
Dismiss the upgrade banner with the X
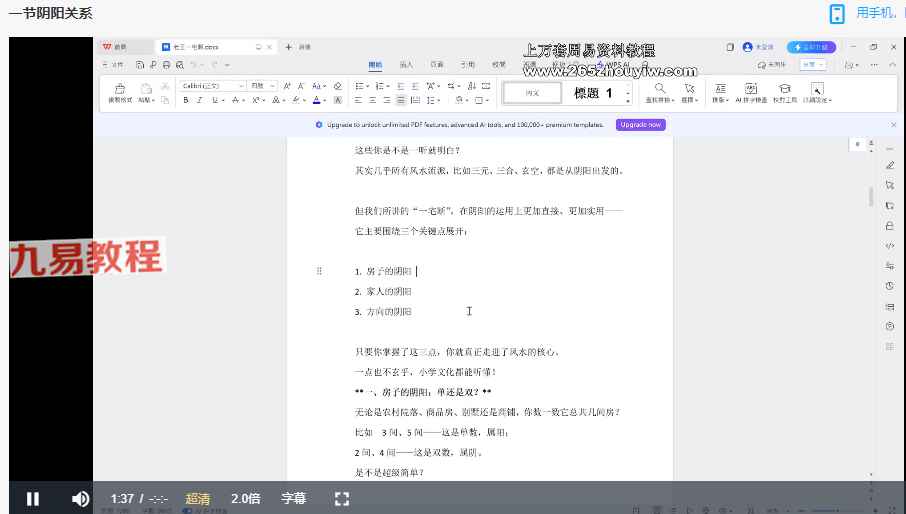click(x=893, y=125)
